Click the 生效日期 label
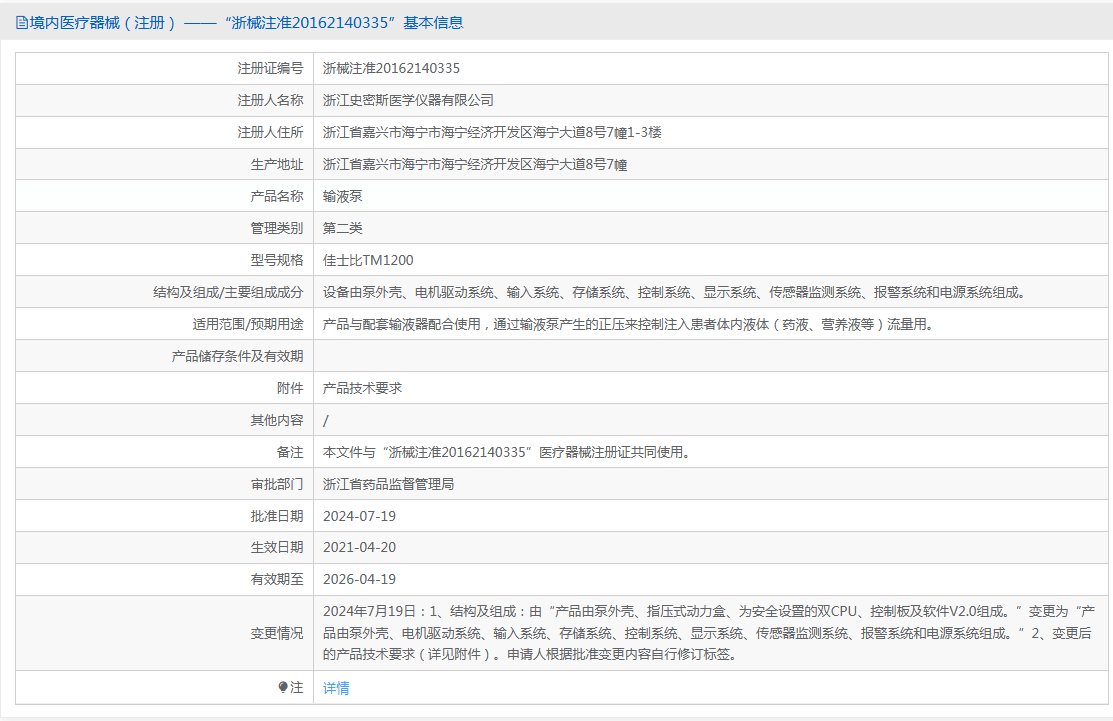Viewport: 1113px width, 721px height. point(277,547)
